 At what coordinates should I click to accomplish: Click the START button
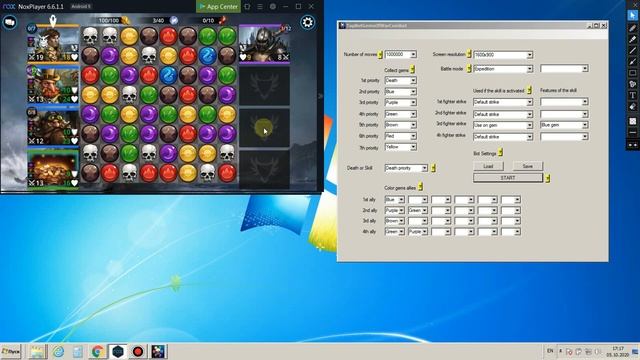[x=508, y=178]
